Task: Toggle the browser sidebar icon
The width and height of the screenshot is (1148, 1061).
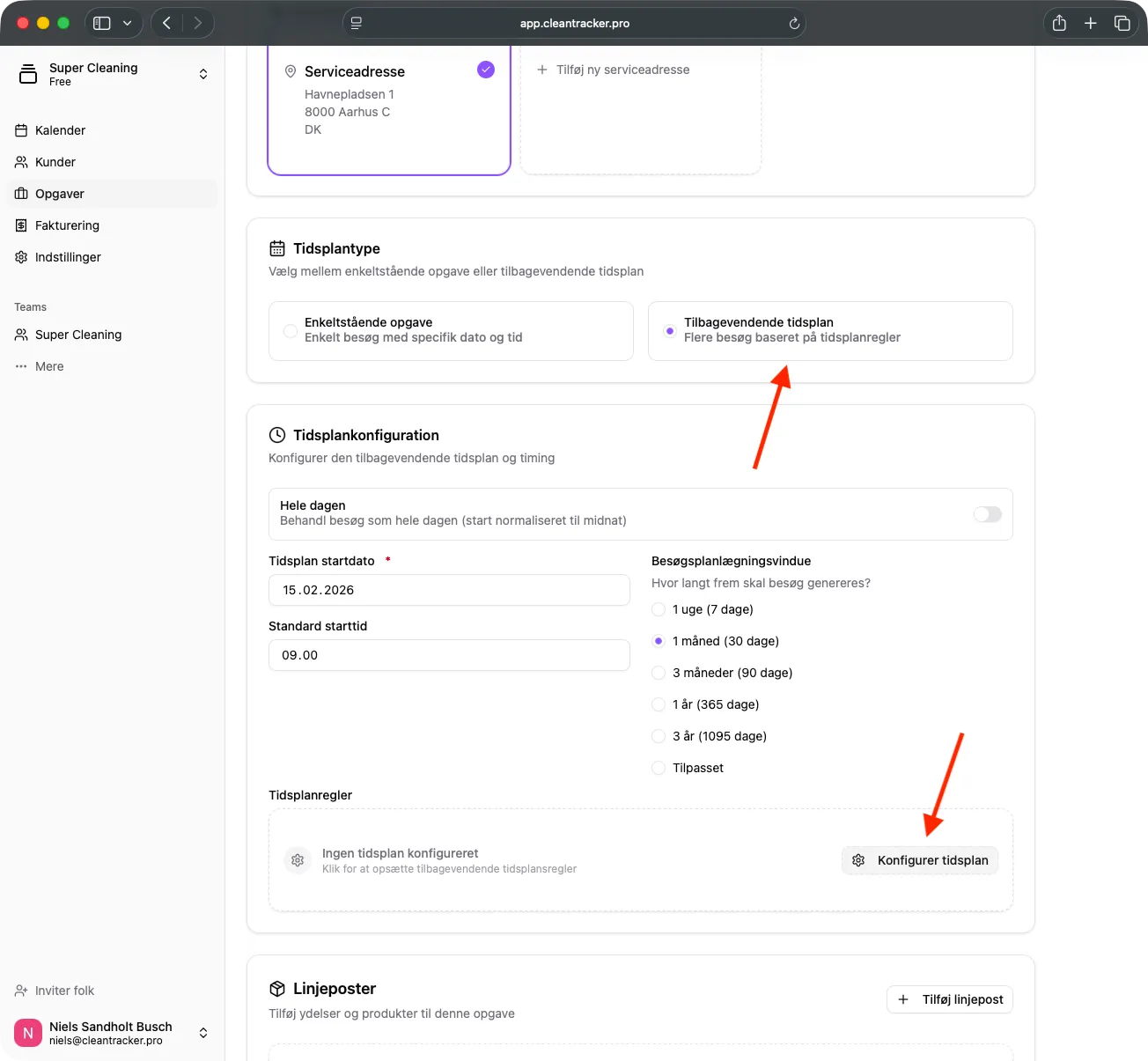Action: click(x=102, y=23)
